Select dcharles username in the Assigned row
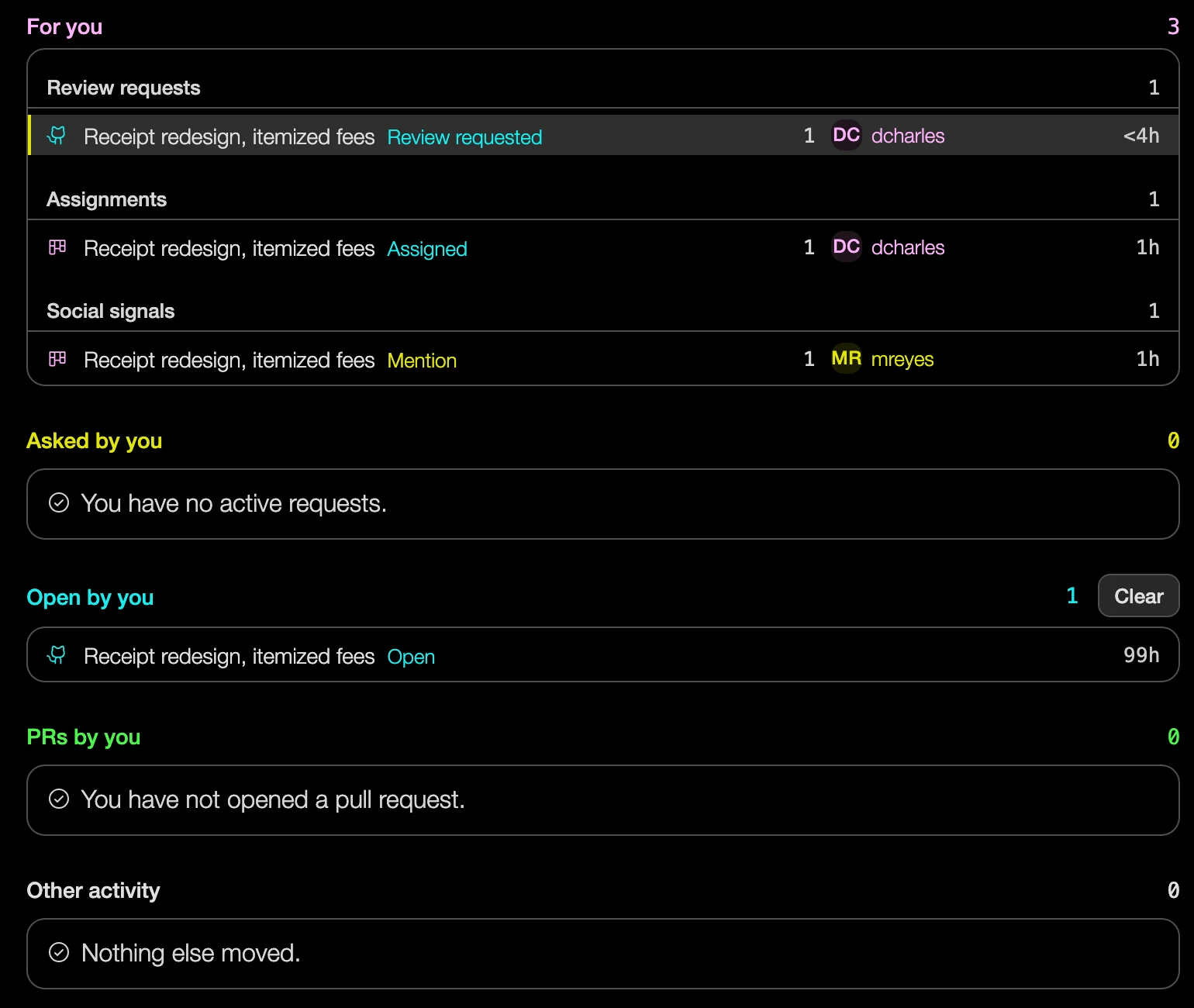 pyautogui.click(x=908, y=248)
